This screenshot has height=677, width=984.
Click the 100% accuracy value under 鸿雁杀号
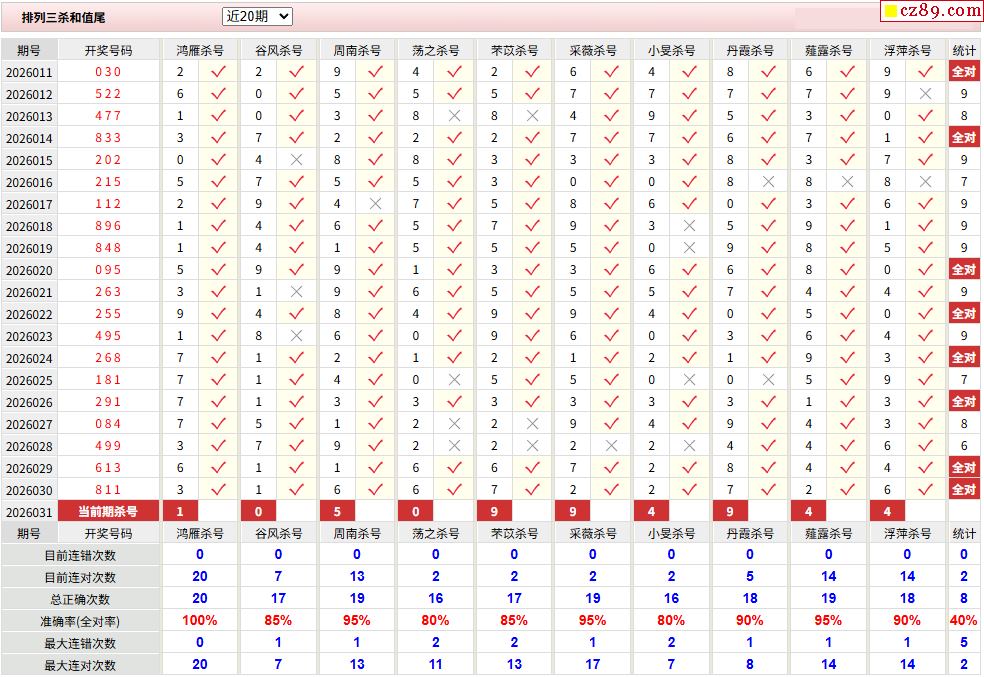pyautogui.click(x=200, y=621)
